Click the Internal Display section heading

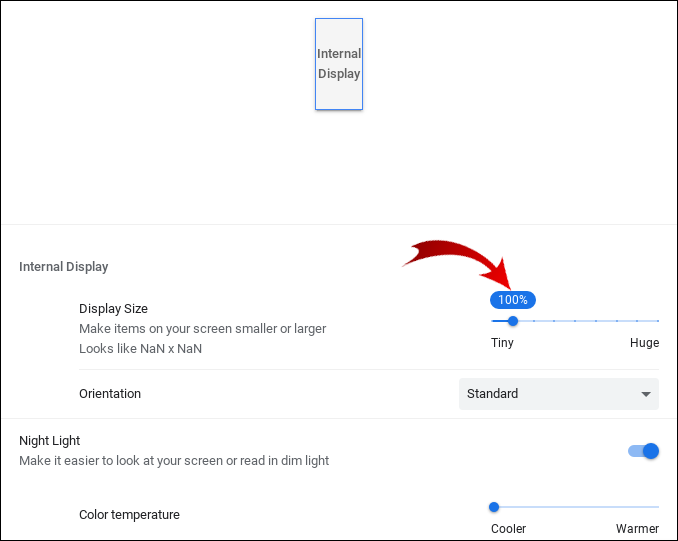64,267
